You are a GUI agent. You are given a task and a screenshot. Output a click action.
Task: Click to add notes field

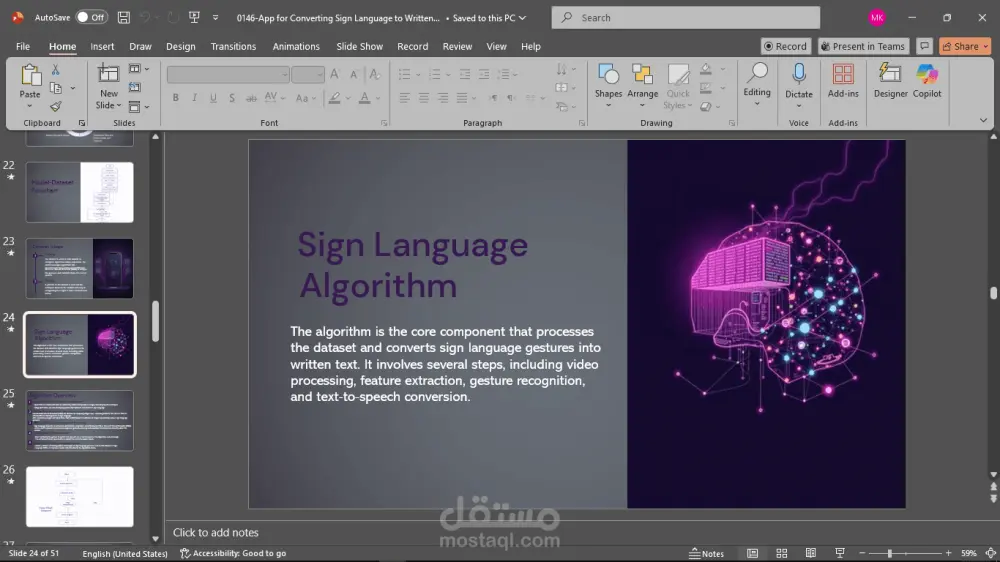216,532
